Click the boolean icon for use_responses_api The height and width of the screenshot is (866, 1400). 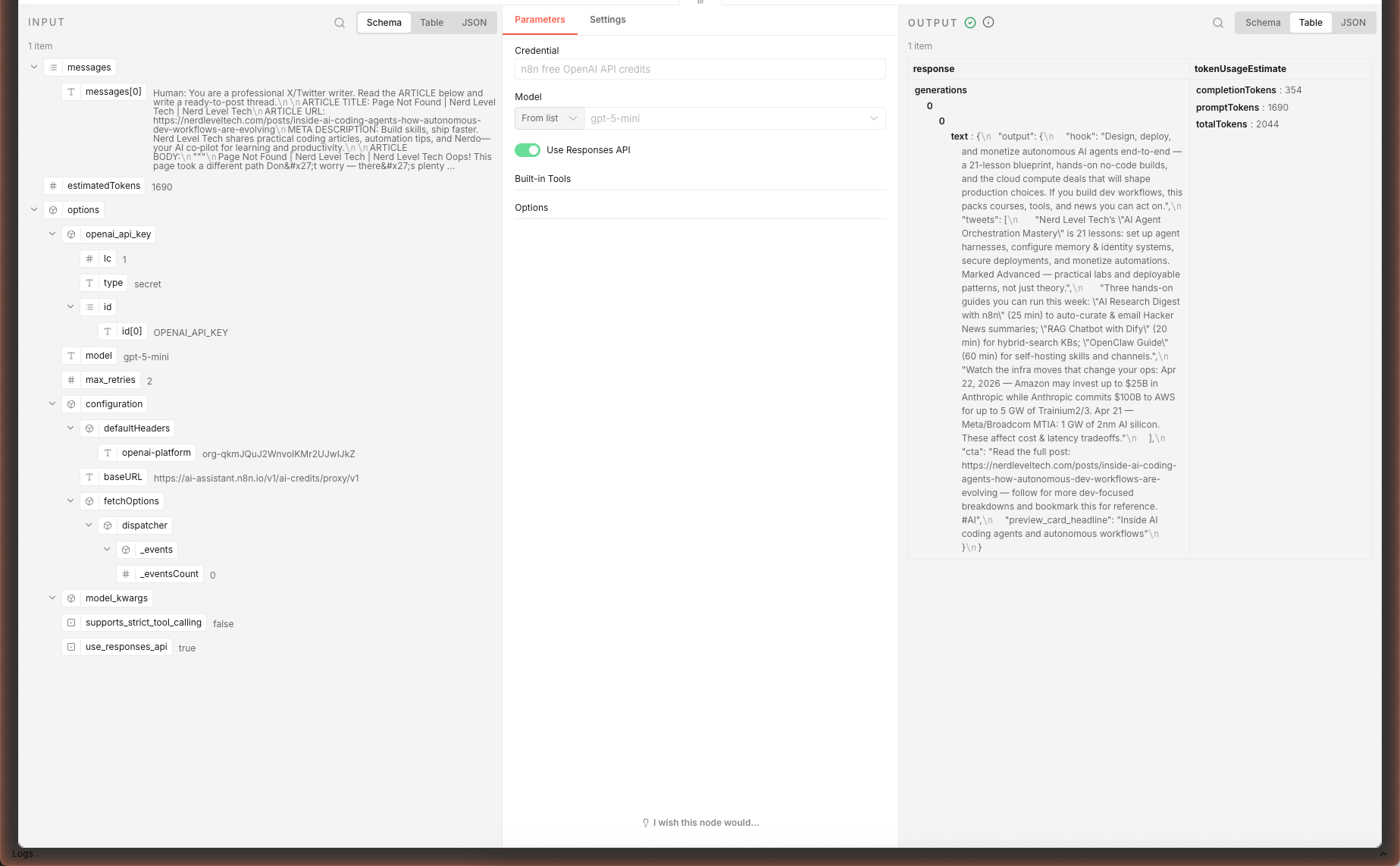pyautogui.click(x=71, y=647)
